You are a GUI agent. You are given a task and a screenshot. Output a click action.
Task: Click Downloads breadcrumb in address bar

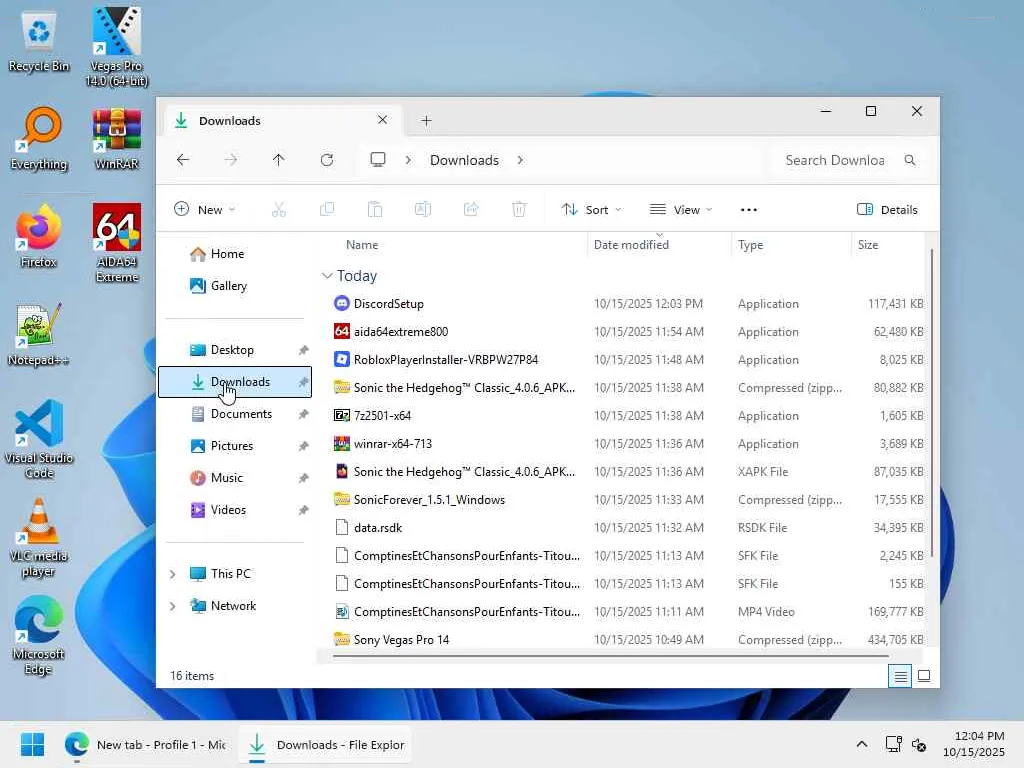click(464, 160)
